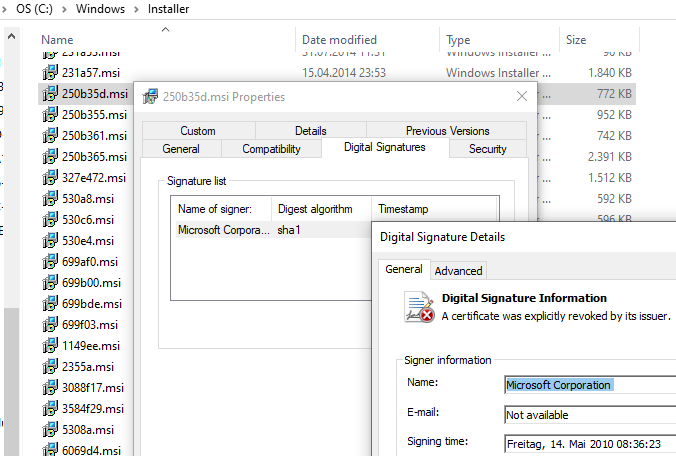The width and height of the screenshot is (676, 456).
Task: Click Installer in the address breadcrumb
Action: tap(168, 9)
